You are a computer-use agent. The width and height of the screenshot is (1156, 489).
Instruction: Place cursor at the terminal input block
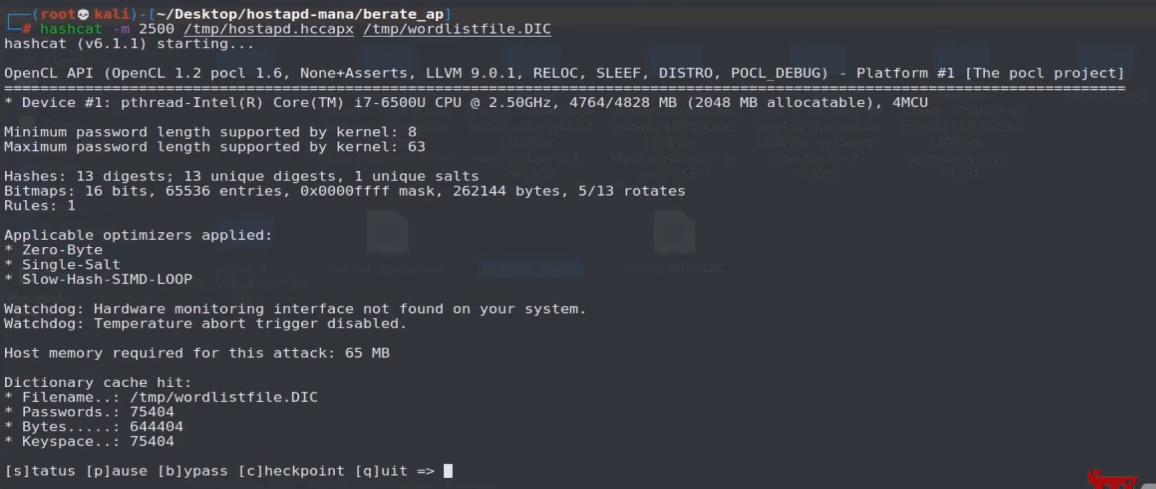click(448, 470)
